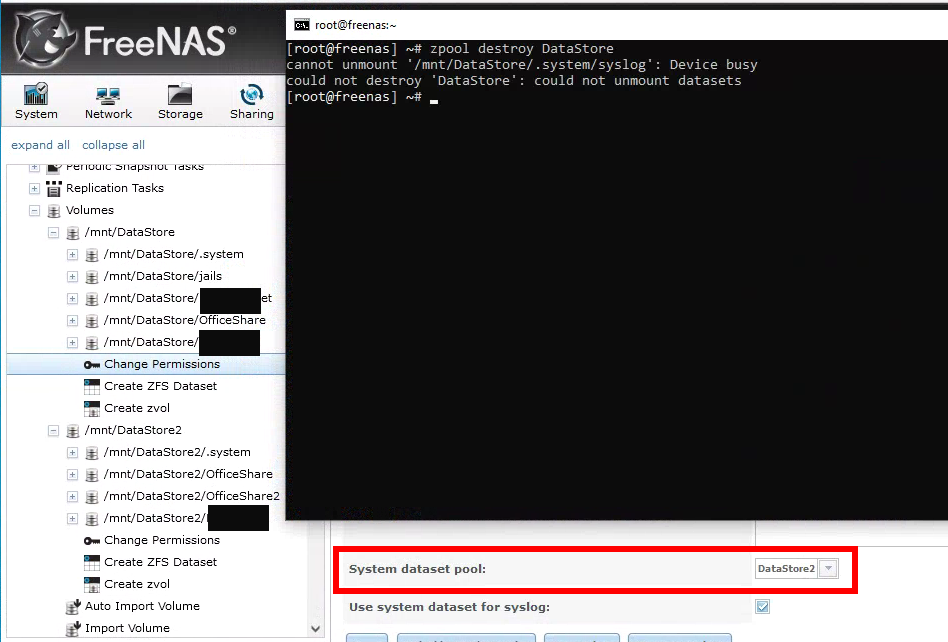Click the Volumes database icon
Image resolution: width=948 pixels, height=642 pixels.
click(x=54, y=211)
